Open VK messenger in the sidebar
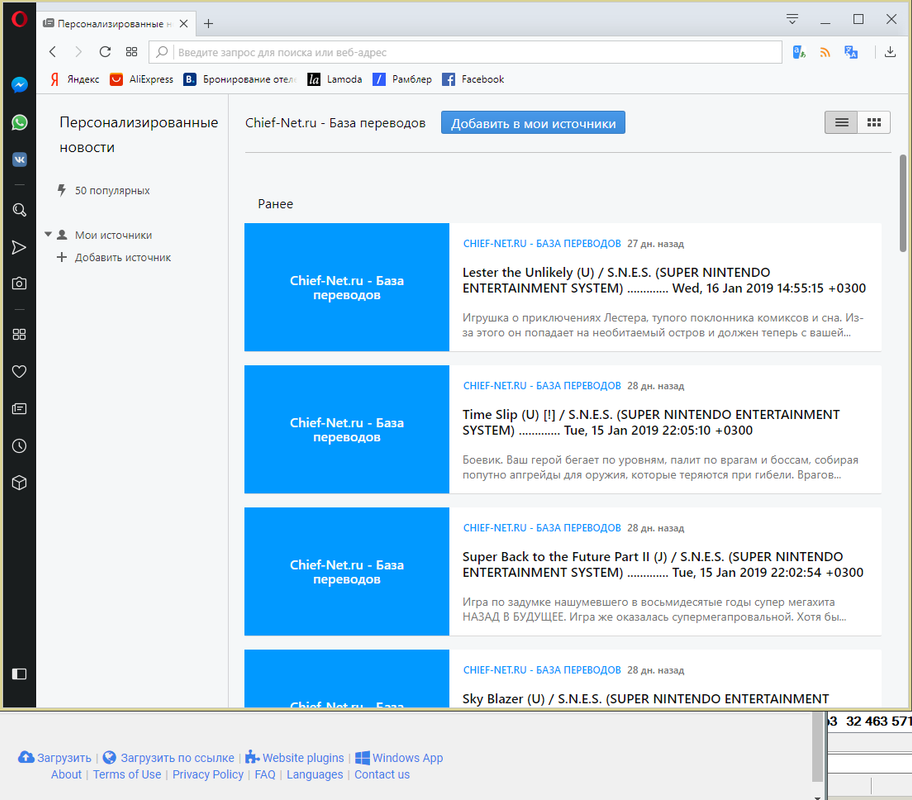Image resolution: width=912 pixels, height=800 pixels. click(x=19, y=159)
